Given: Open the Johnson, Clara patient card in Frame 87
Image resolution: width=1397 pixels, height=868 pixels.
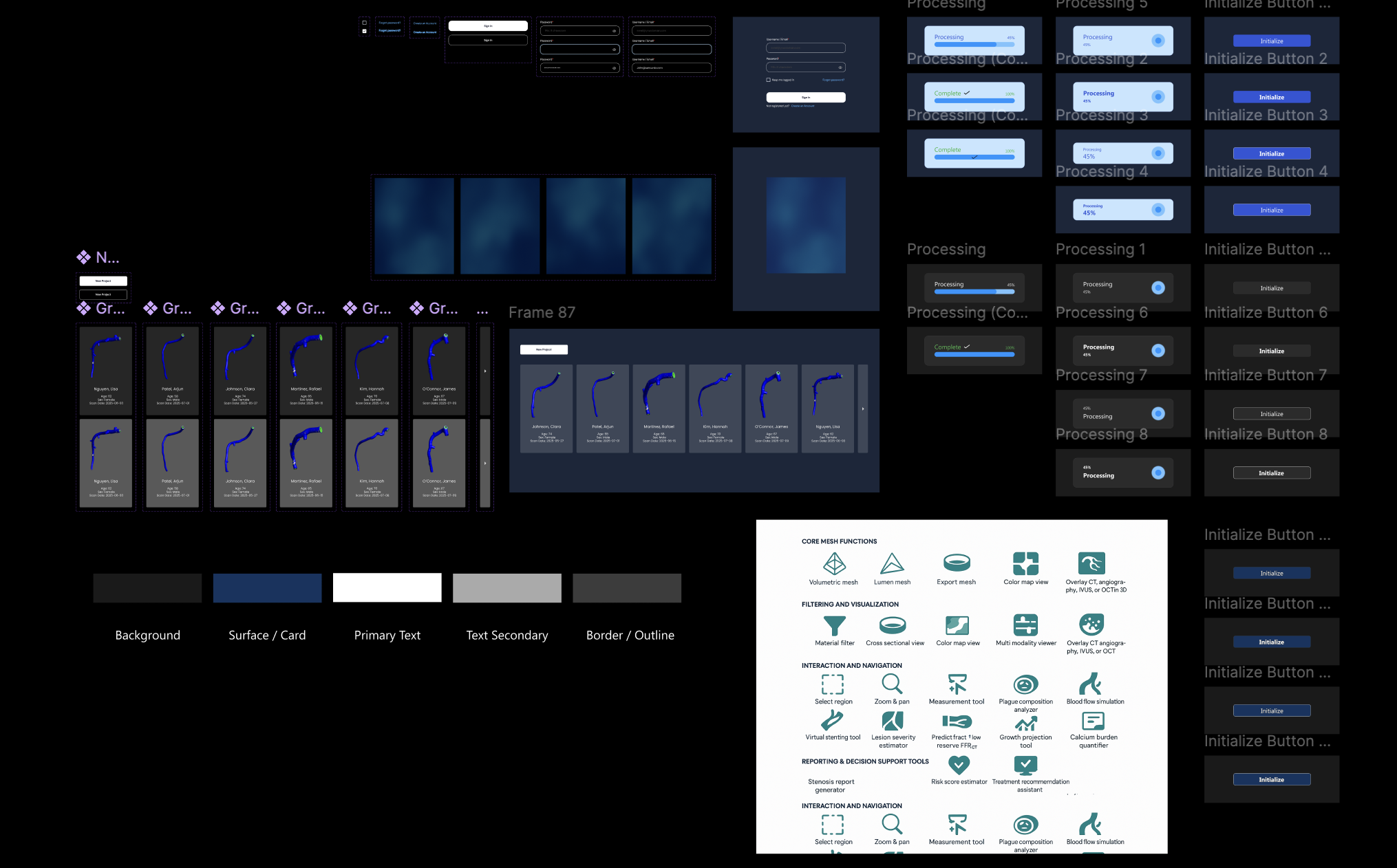Looking at the screenshot, I should click(546, 409).
